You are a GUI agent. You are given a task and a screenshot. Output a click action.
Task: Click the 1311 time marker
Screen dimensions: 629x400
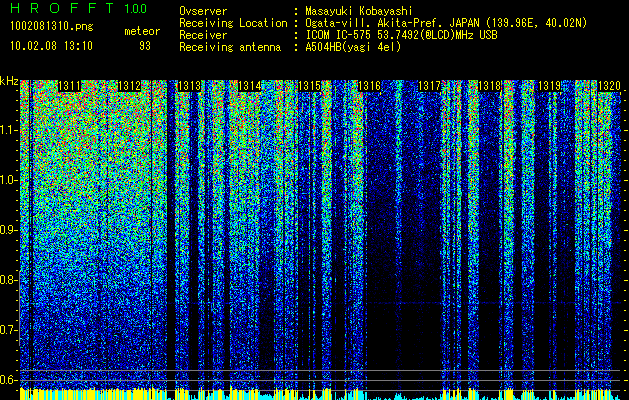69,86
